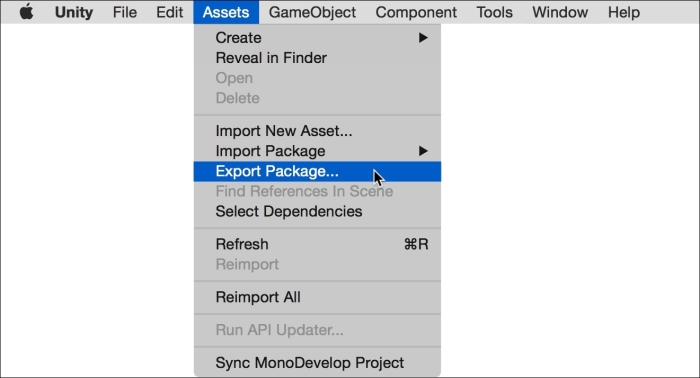Expand the Create submenu arrow
The height and width of the screenshot is (378, 700).
click(x=423, y=37)
